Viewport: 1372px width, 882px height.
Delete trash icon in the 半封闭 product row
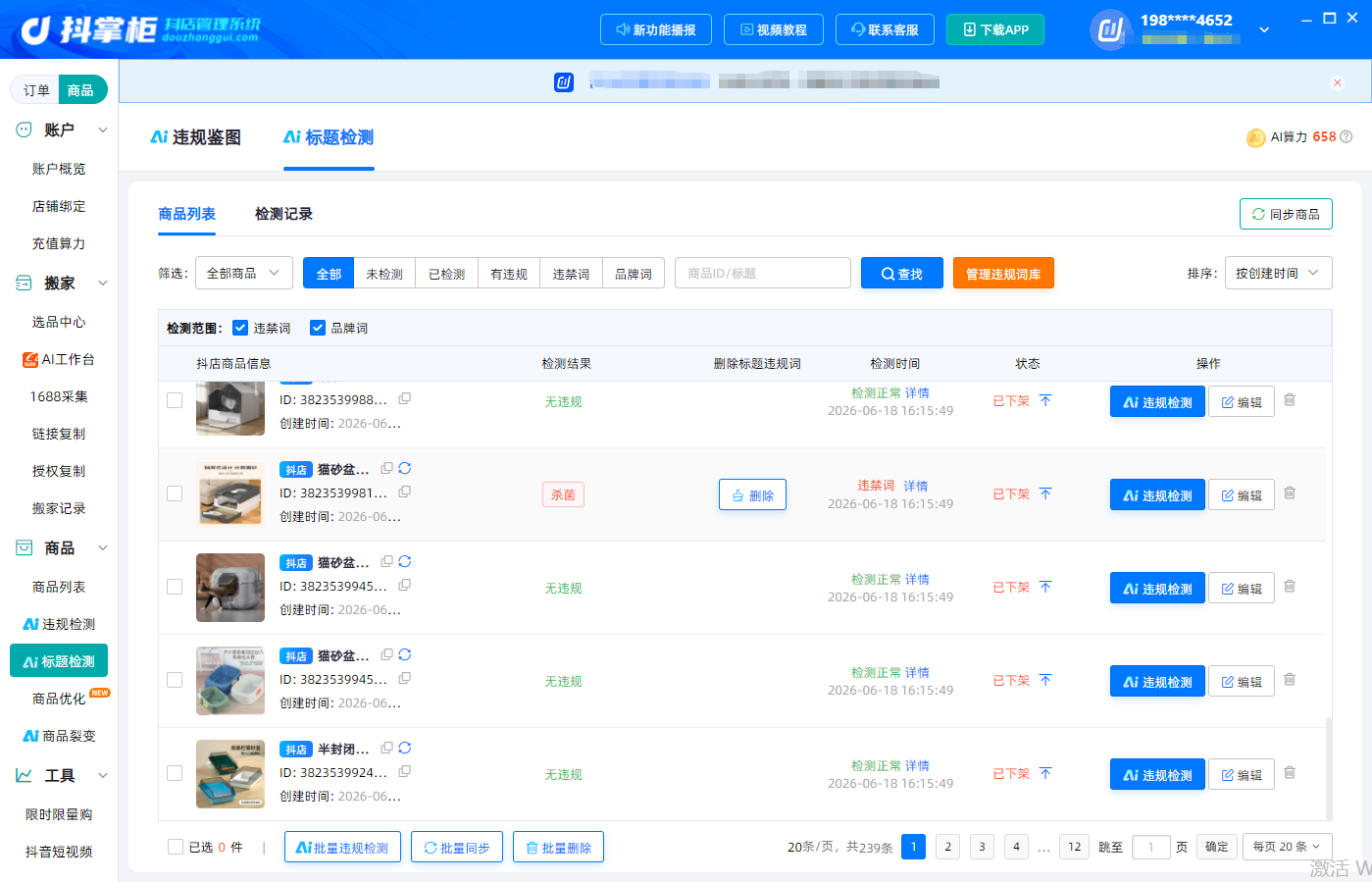click(1290, 773)
